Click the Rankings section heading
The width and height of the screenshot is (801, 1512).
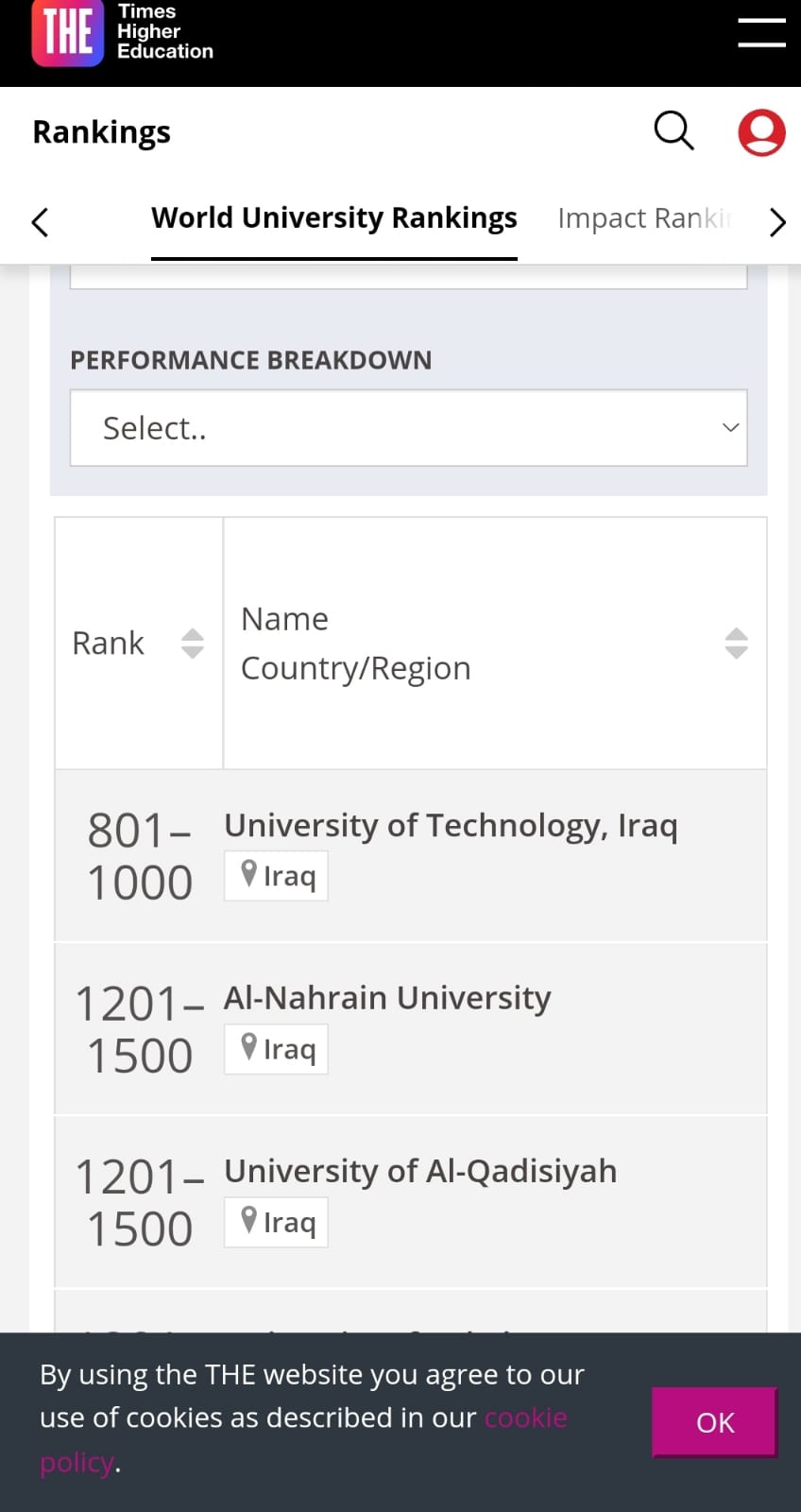(x=102, y=132)
